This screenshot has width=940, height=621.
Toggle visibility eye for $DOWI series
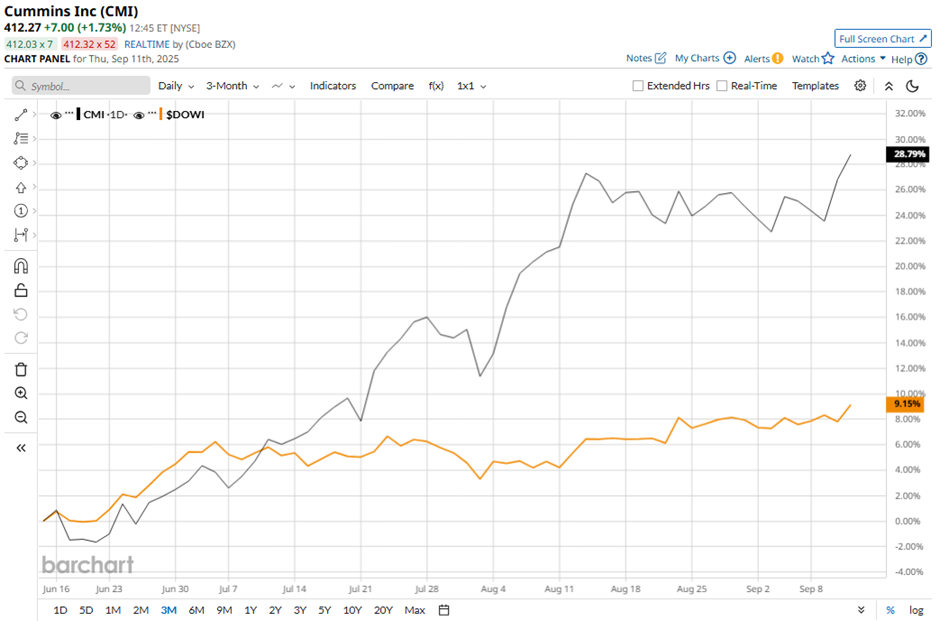click(x=138, y=115)
